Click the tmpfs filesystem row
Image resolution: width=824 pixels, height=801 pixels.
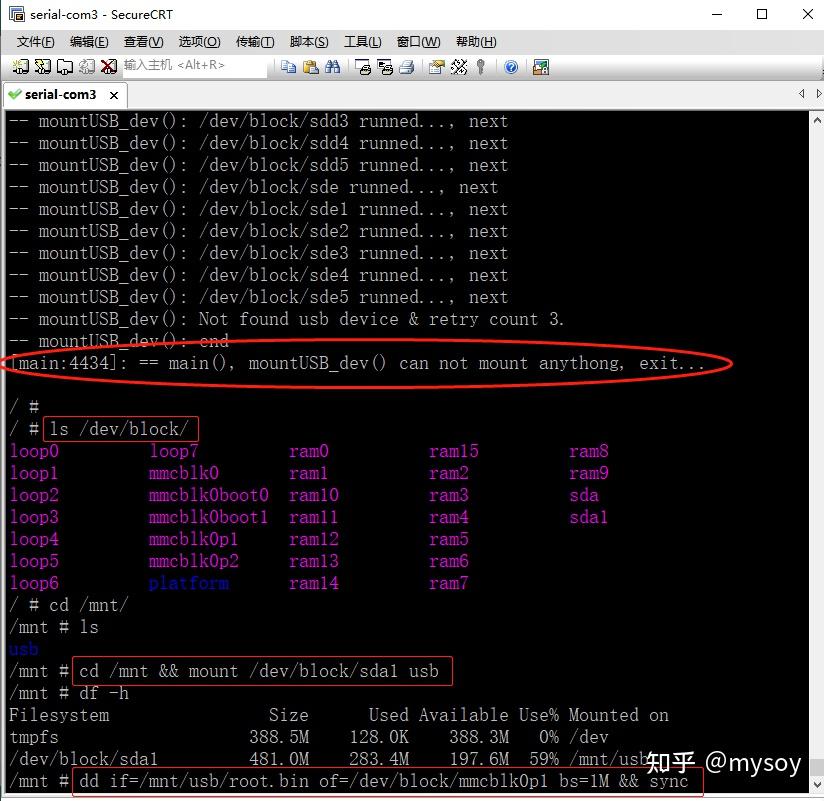pos(309,737)
